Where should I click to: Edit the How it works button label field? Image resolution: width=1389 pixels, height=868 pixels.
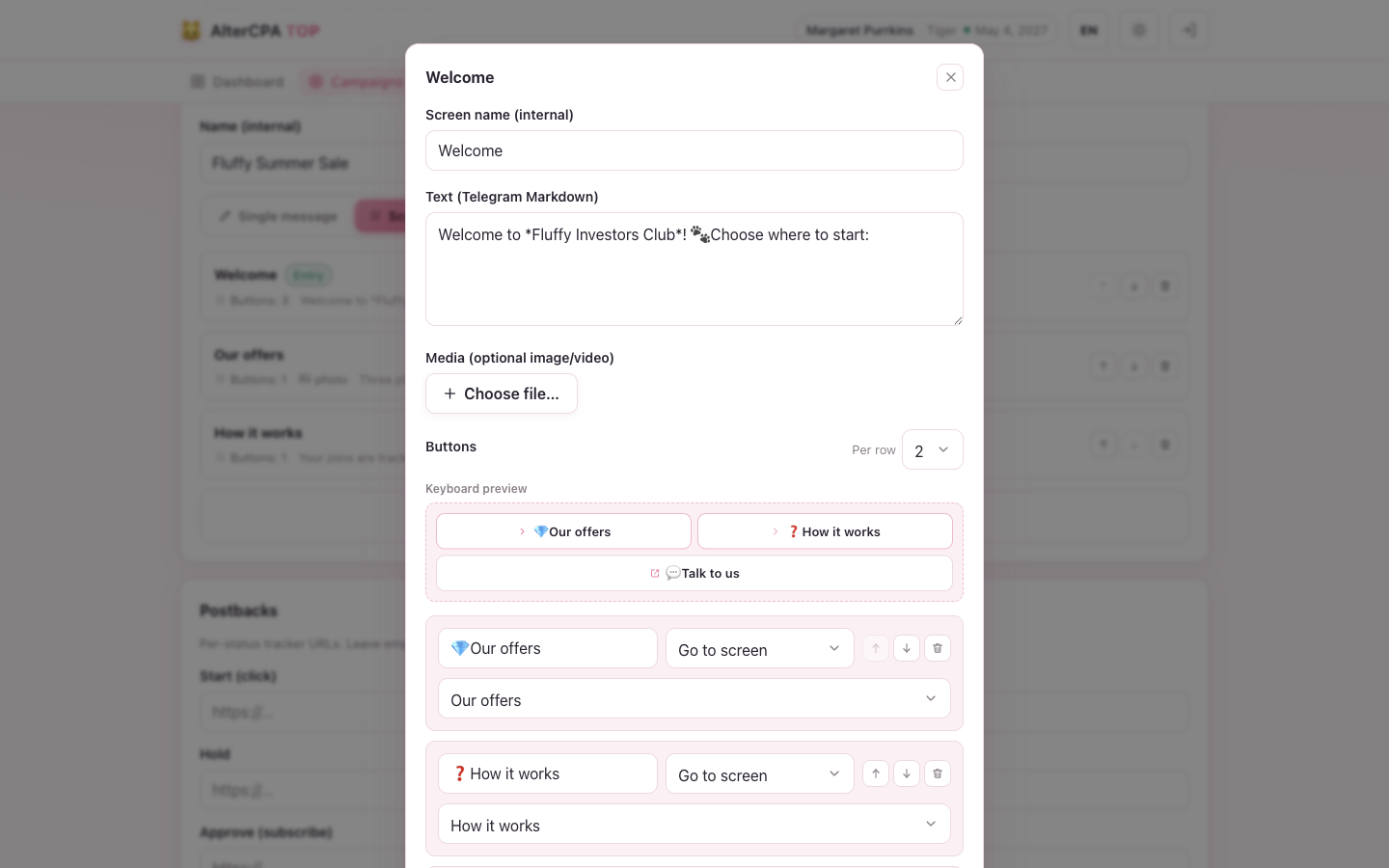[548, 773]
